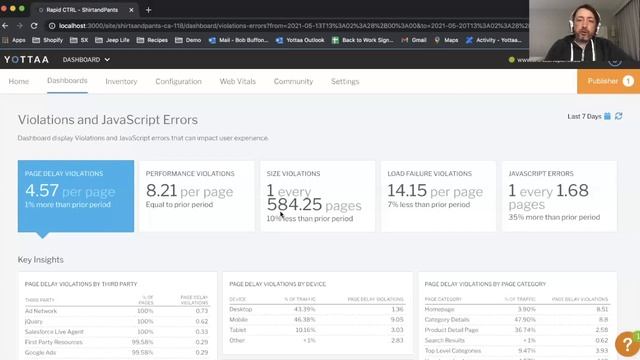Expand the DASHBOARD dropdown menu
Image resolution: width=640 pixels, height=360 pixels.
pyautogui.click(x=86, y=60)
